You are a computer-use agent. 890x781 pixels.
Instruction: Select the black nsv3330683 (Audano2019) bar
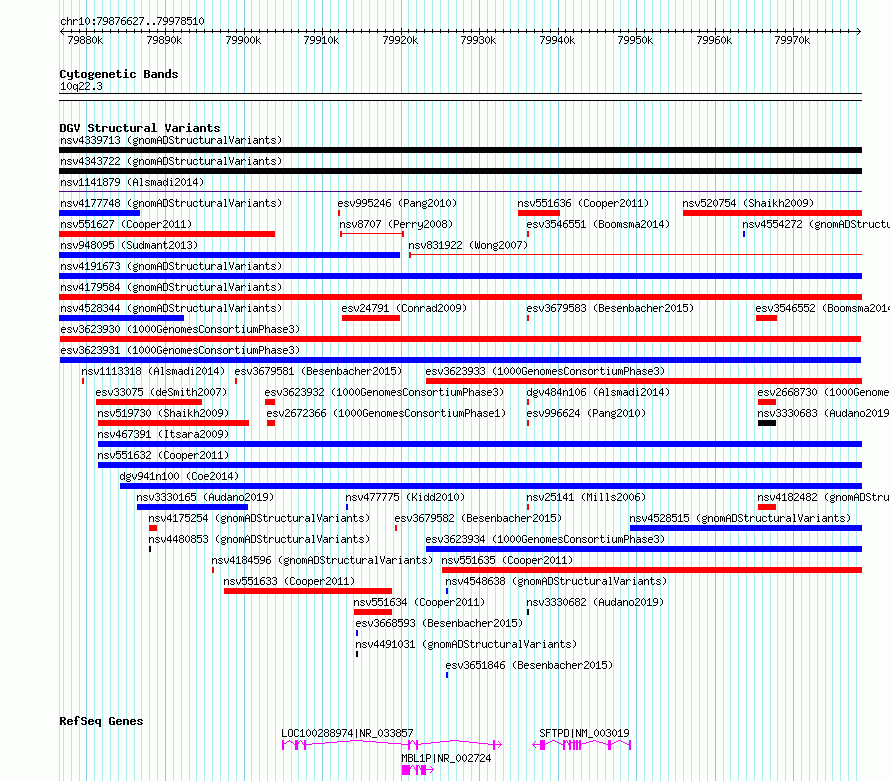point(767,423)
